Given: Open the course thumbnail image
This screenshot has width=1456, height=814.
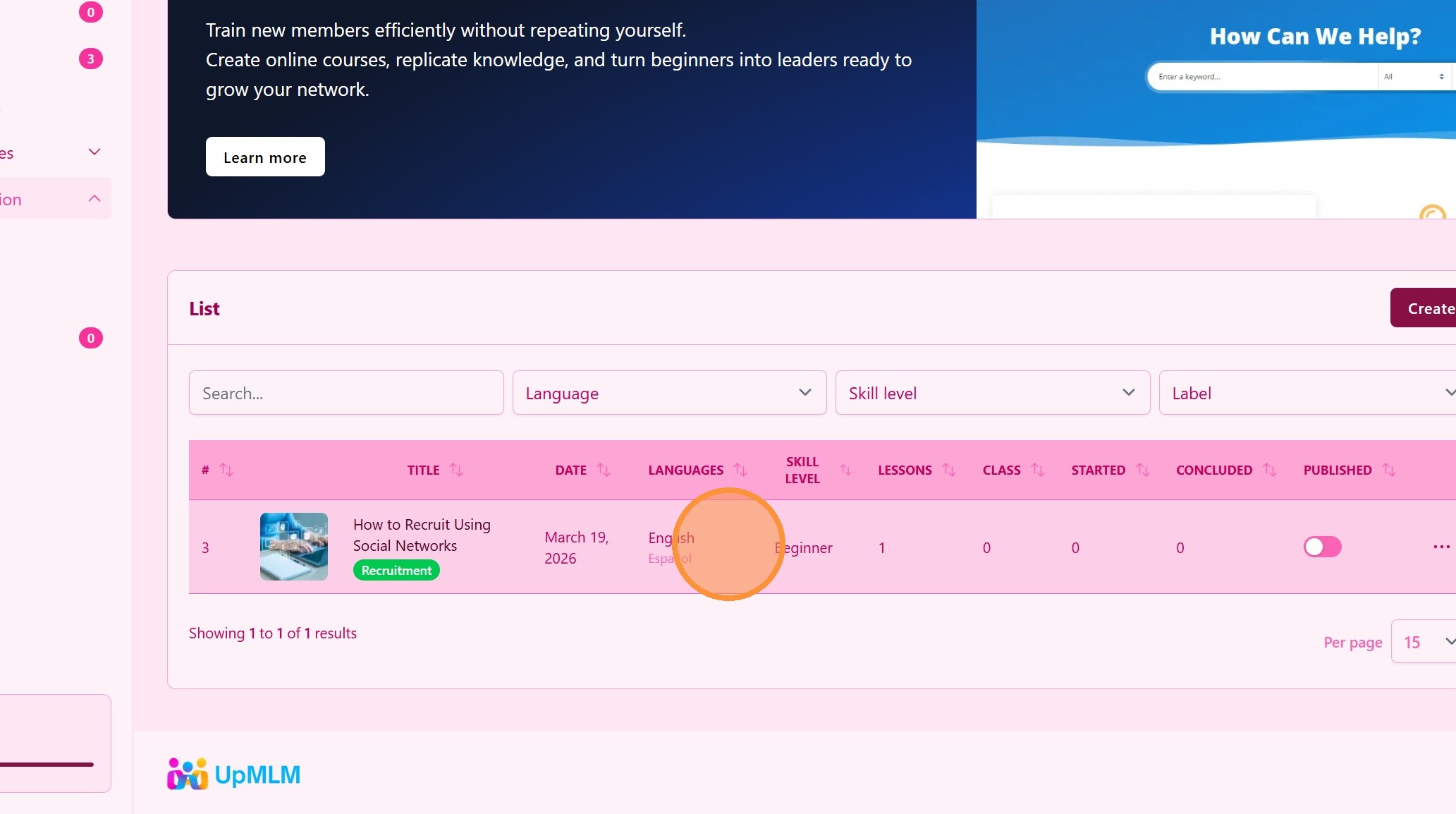Looking at the screenshot, I should click(293, 547).
